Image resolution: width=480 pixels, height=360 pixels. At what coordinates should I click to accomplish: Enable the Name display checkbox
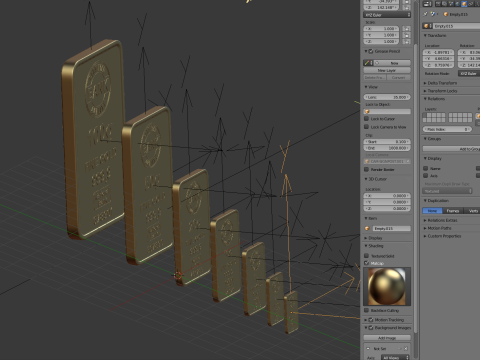coord(425,168)
